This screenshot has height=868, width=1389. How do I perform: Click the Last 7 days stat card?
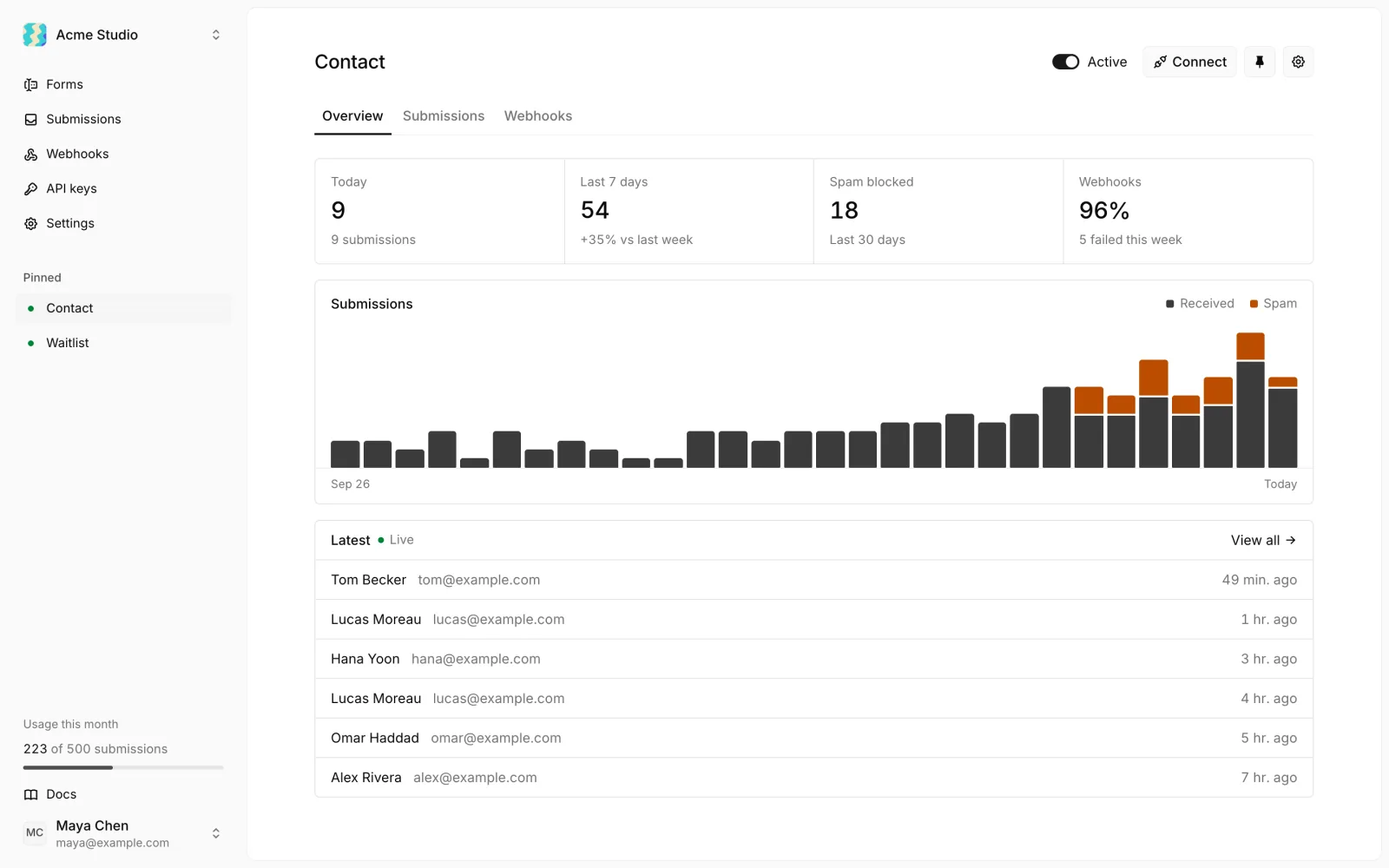click(689, 211)
